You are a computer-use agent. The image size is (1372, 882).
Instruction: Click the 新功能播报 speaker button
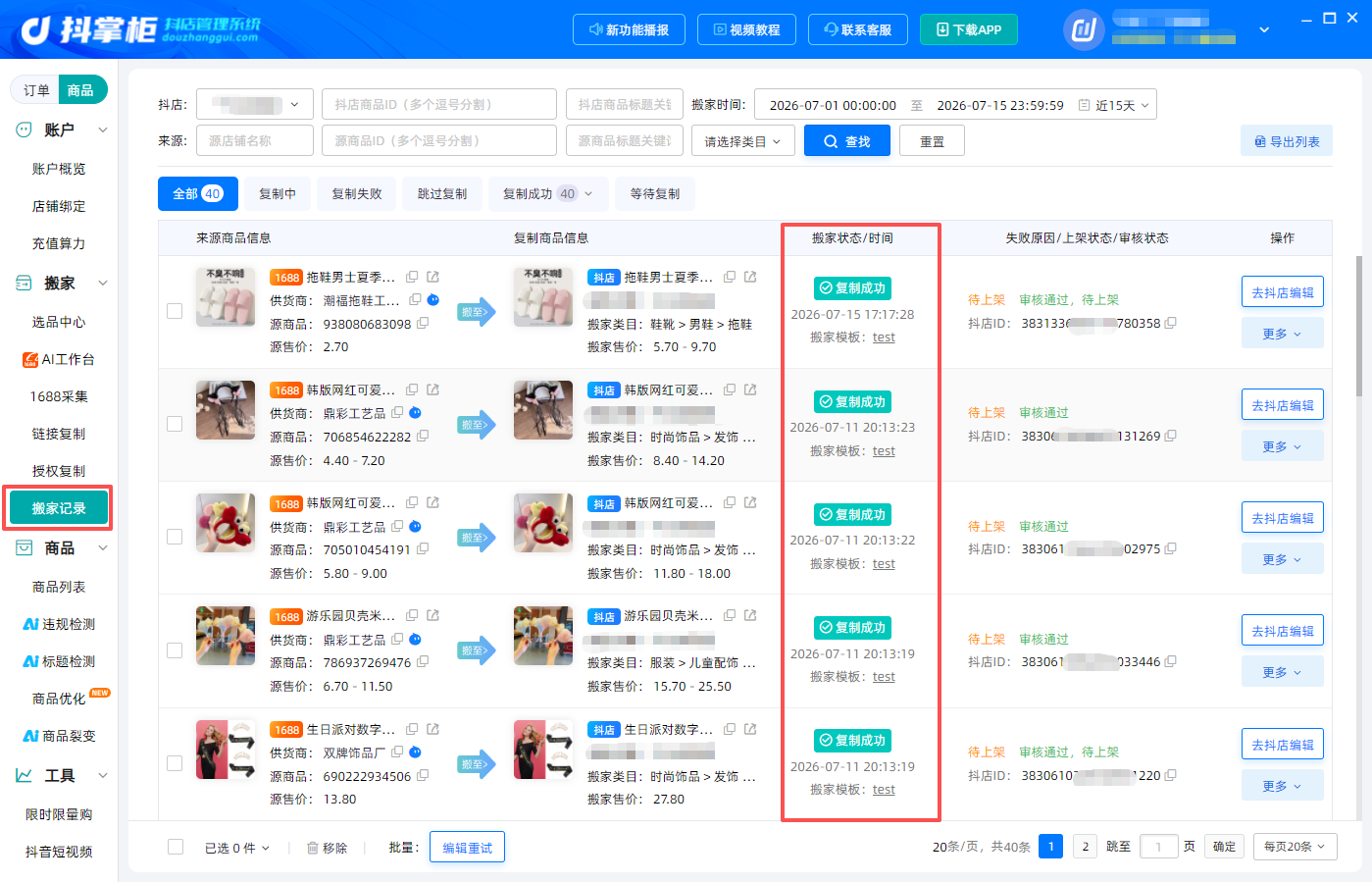(x=629, y=29)
